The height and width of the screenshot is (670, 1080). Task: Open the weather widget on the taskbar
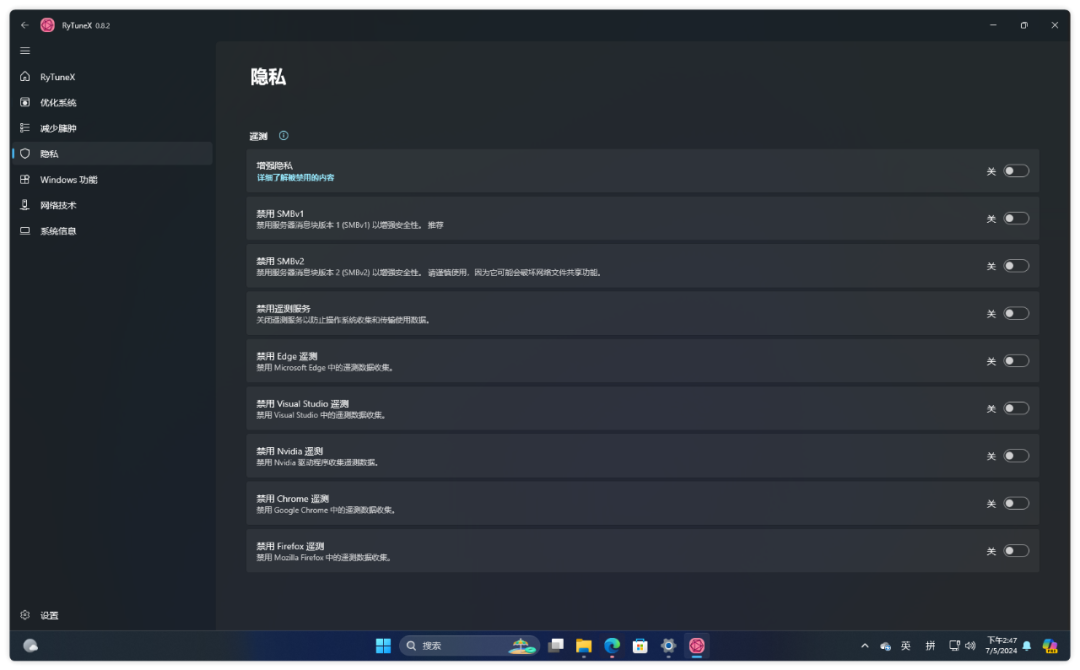point(30,645)
